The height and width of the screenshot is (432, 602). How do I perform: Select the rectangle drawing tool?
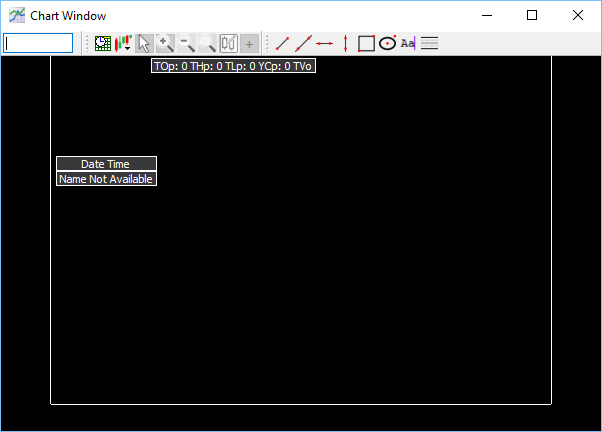pyautogui.click(x=366, y=43)
